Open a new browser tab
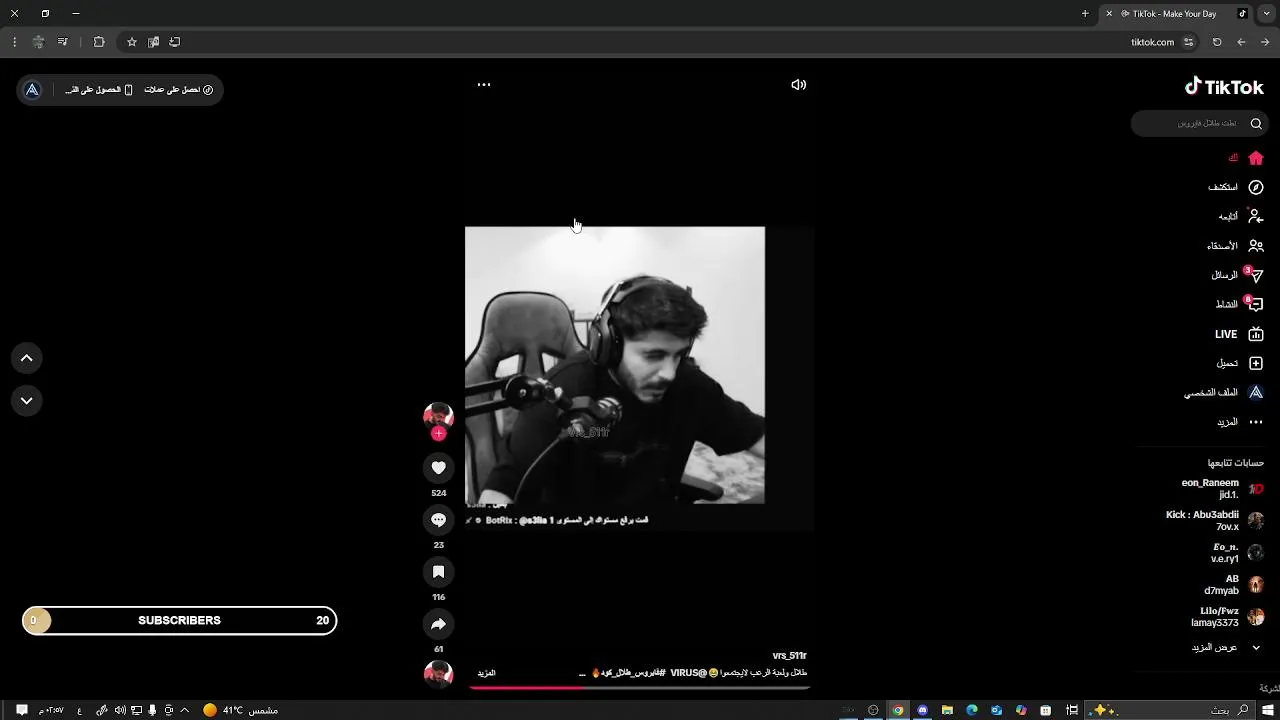Viewport: 1280px width, 720px height. [x=1085, y=14]
